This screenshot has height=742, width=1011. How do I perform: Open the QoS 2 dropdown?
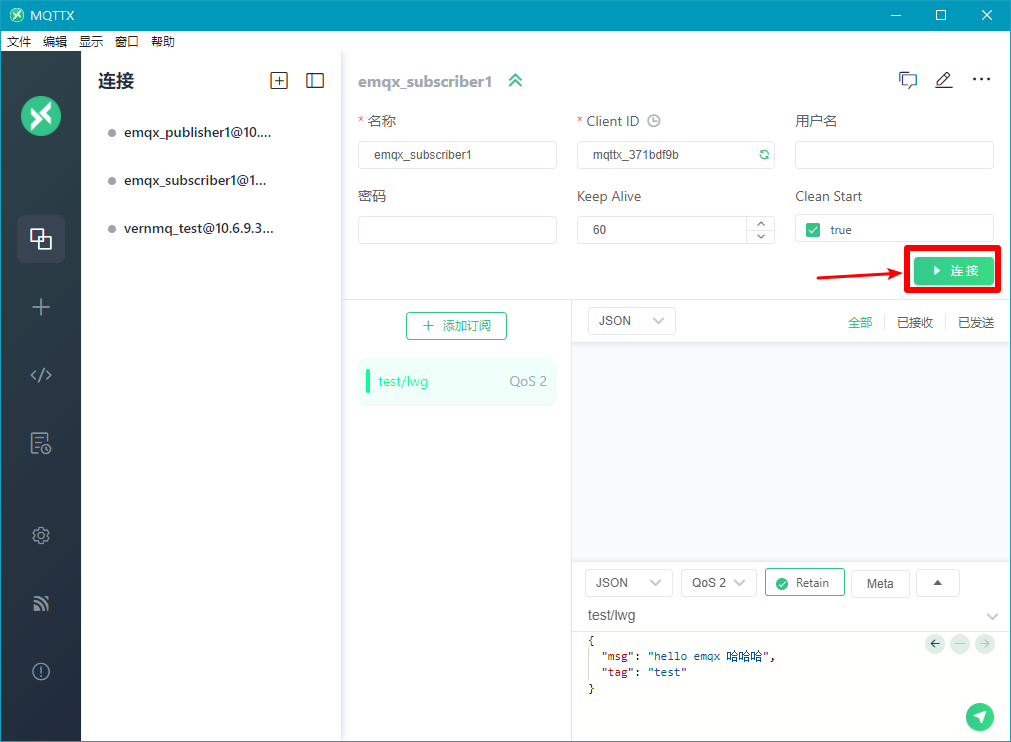719,583
